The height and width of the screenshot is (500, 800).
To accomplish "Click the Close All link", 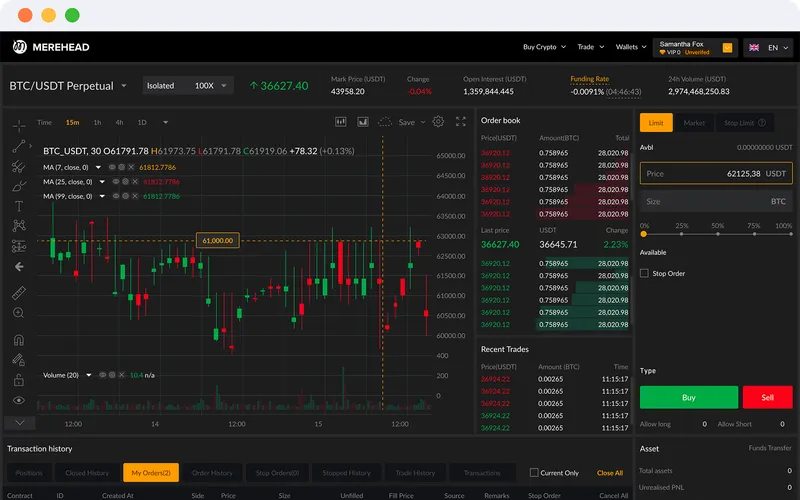I will click(610, 473).
